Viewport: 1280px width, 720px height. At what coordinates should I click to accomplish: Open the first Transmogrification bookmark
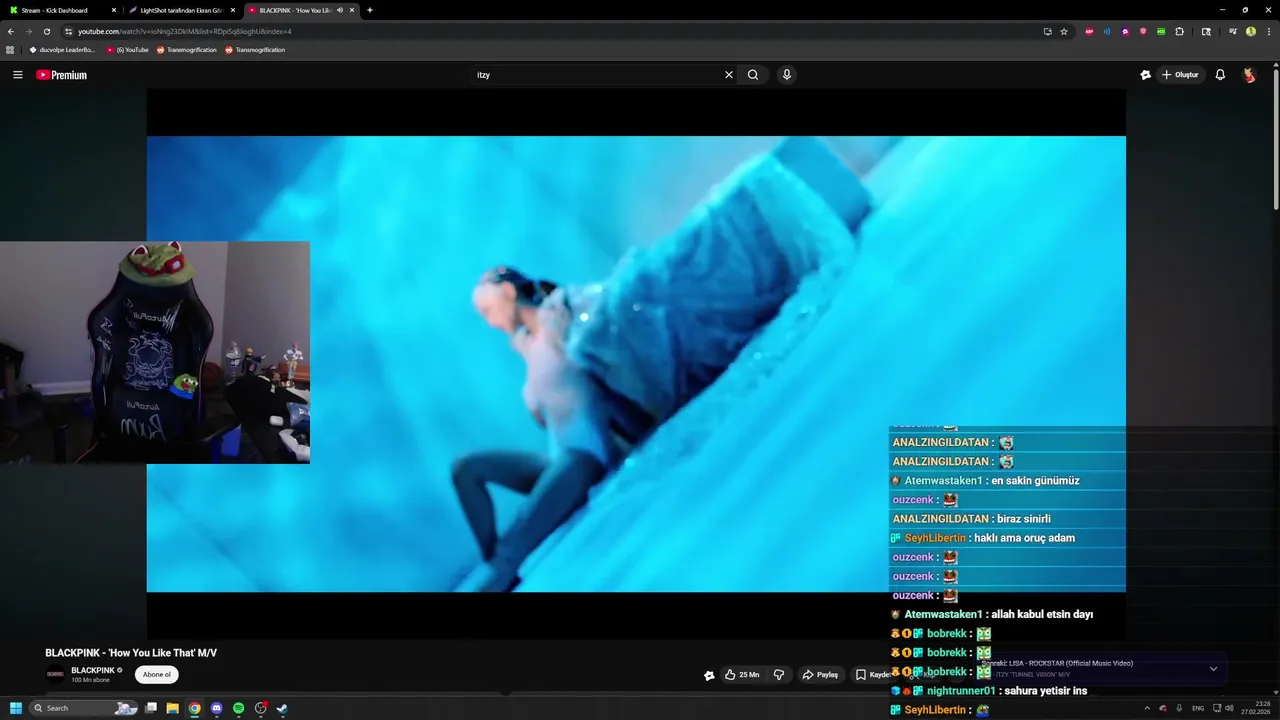(187, 49)
